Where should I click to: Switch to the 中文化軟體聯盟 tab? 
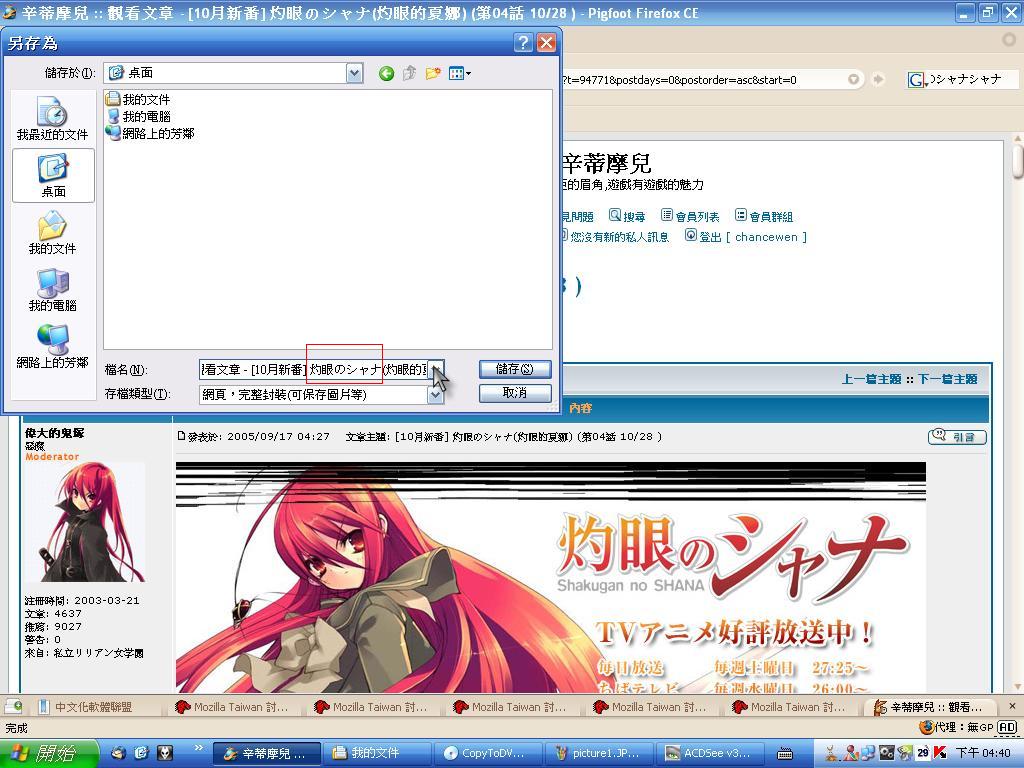95,707
